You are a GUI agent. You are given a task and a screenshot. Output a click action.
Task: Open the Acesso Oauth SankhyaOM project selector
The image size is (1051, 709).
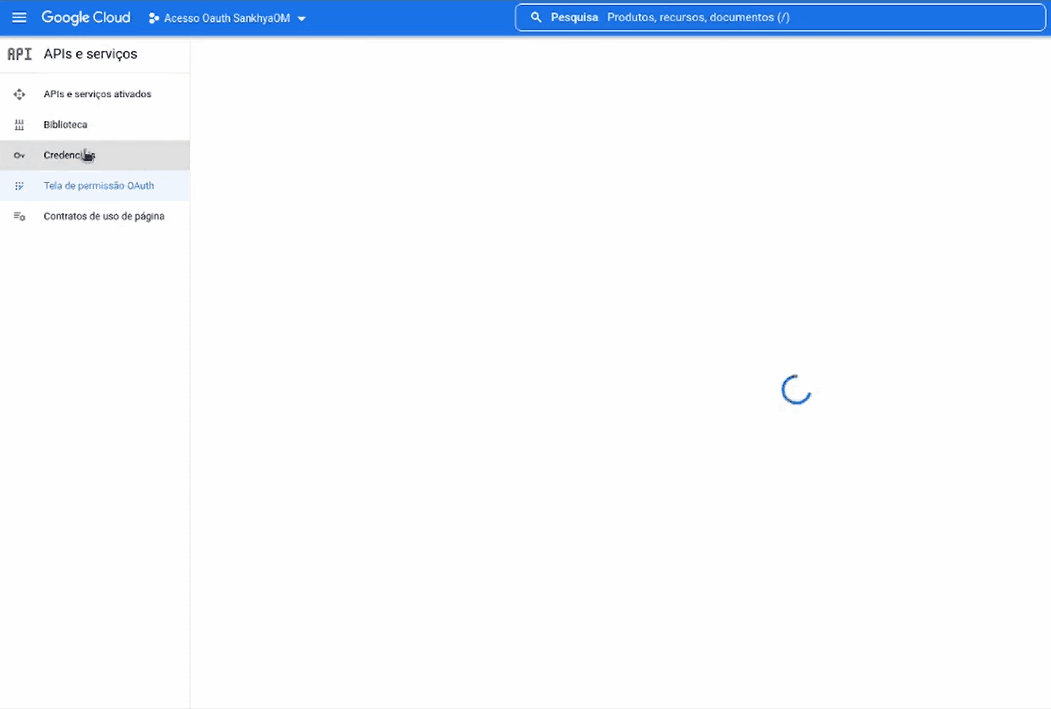pos(227,18)
